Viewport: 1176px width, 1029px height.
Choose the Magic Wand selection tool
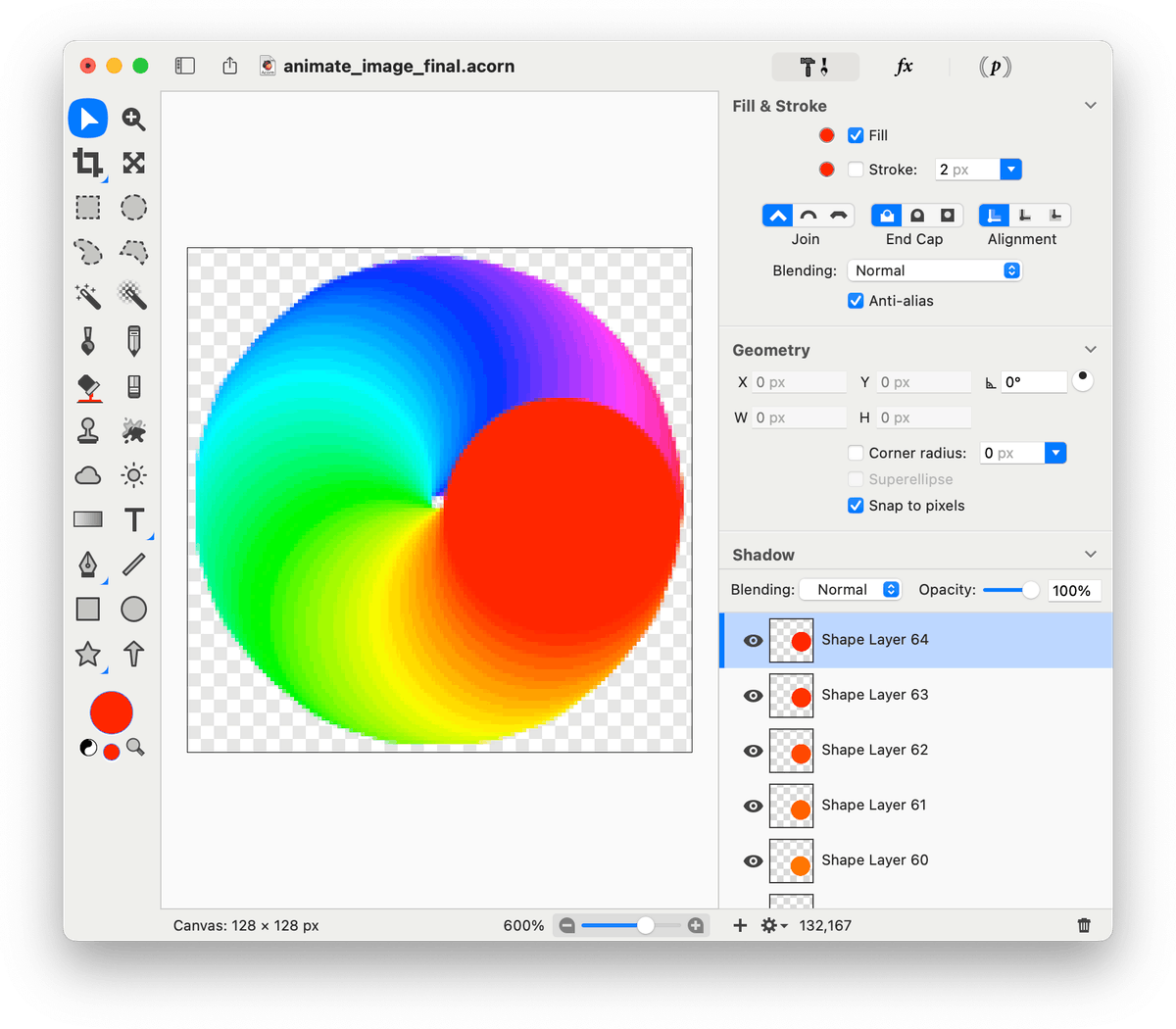tap(88, 295)
